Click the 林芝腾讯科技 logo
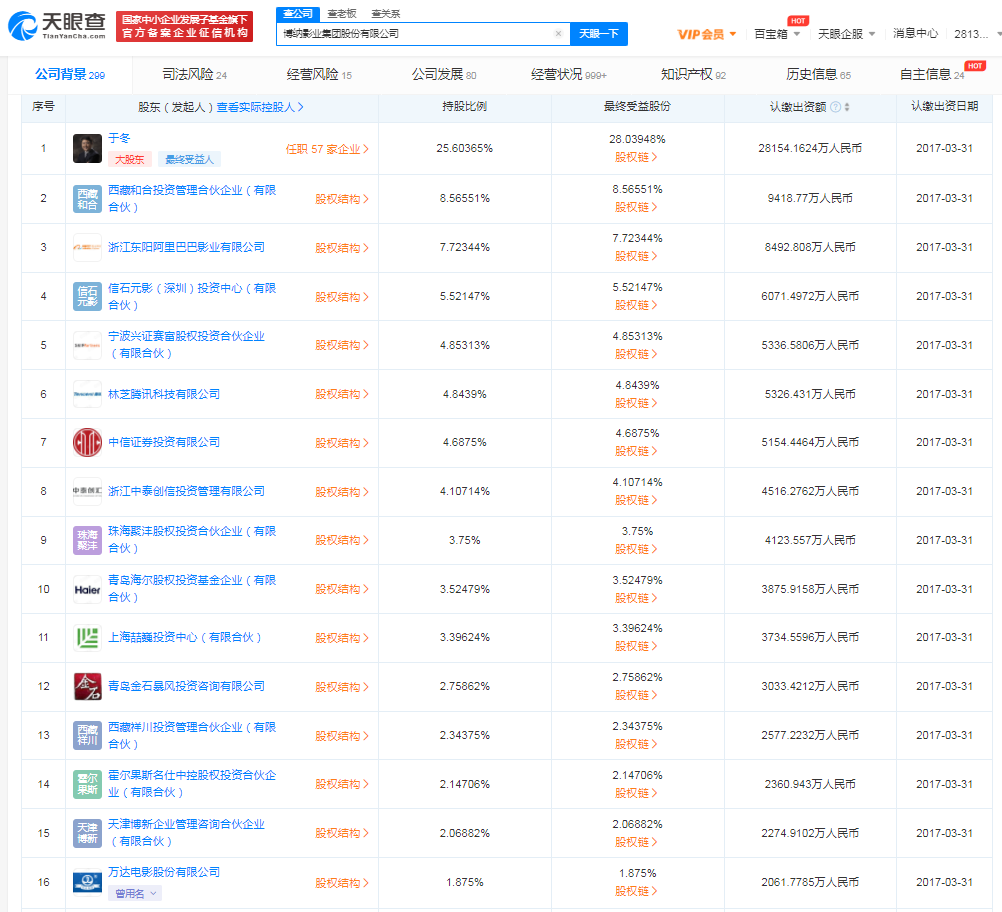Screen dimensions: 1002x912 (88, 394)
